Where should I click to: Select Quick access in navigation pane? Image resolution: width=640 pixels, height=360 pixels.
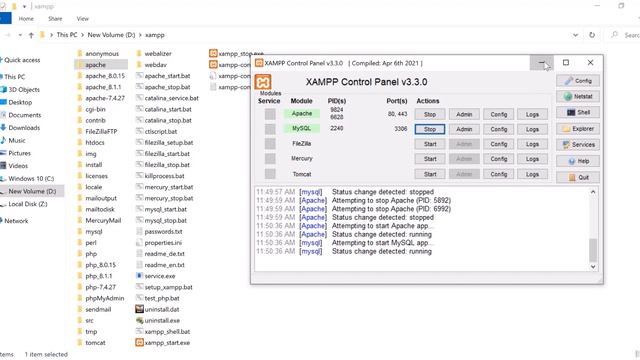click(20, 60)
